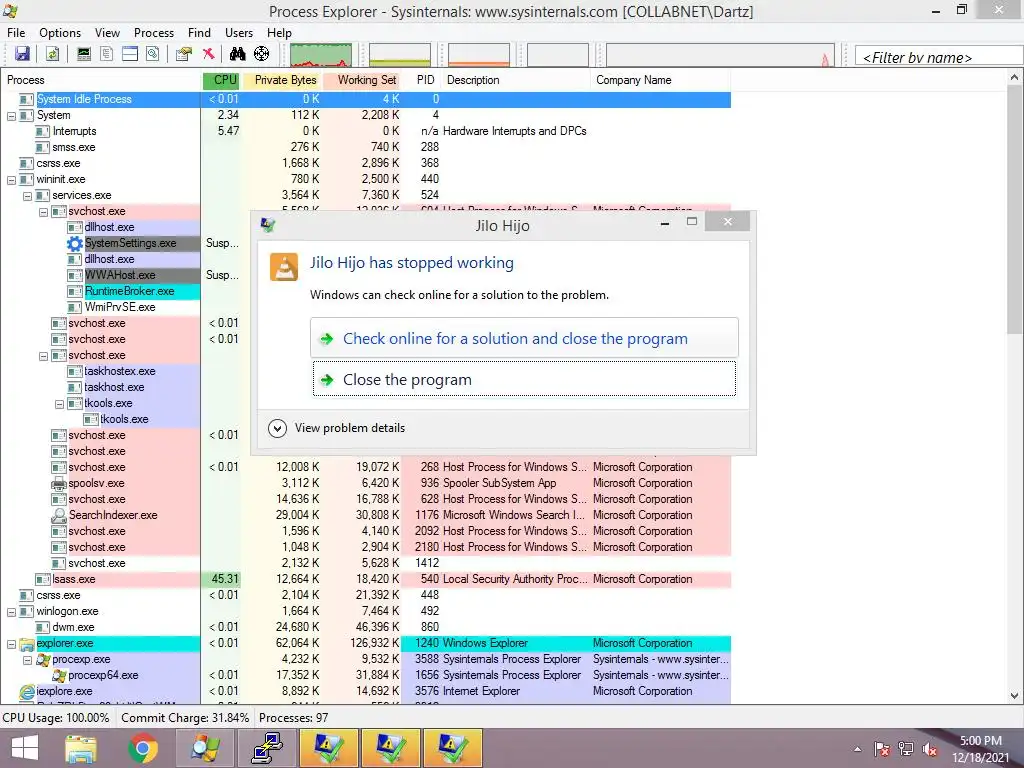Open the Process menu

154,33
